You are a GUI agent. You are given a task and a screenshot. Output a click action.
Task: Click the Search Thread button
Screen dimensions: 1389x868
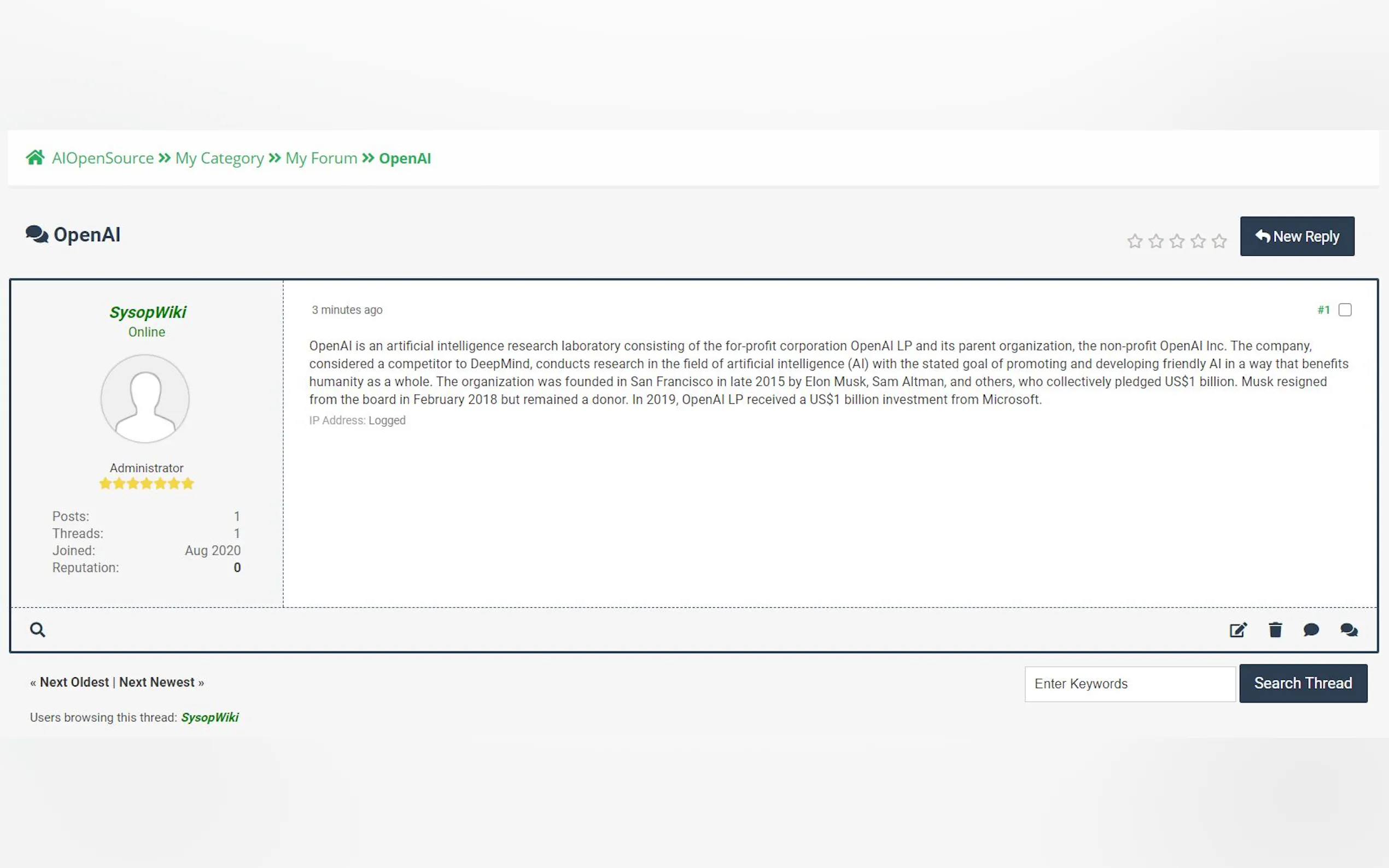[x=1303, y=683]
